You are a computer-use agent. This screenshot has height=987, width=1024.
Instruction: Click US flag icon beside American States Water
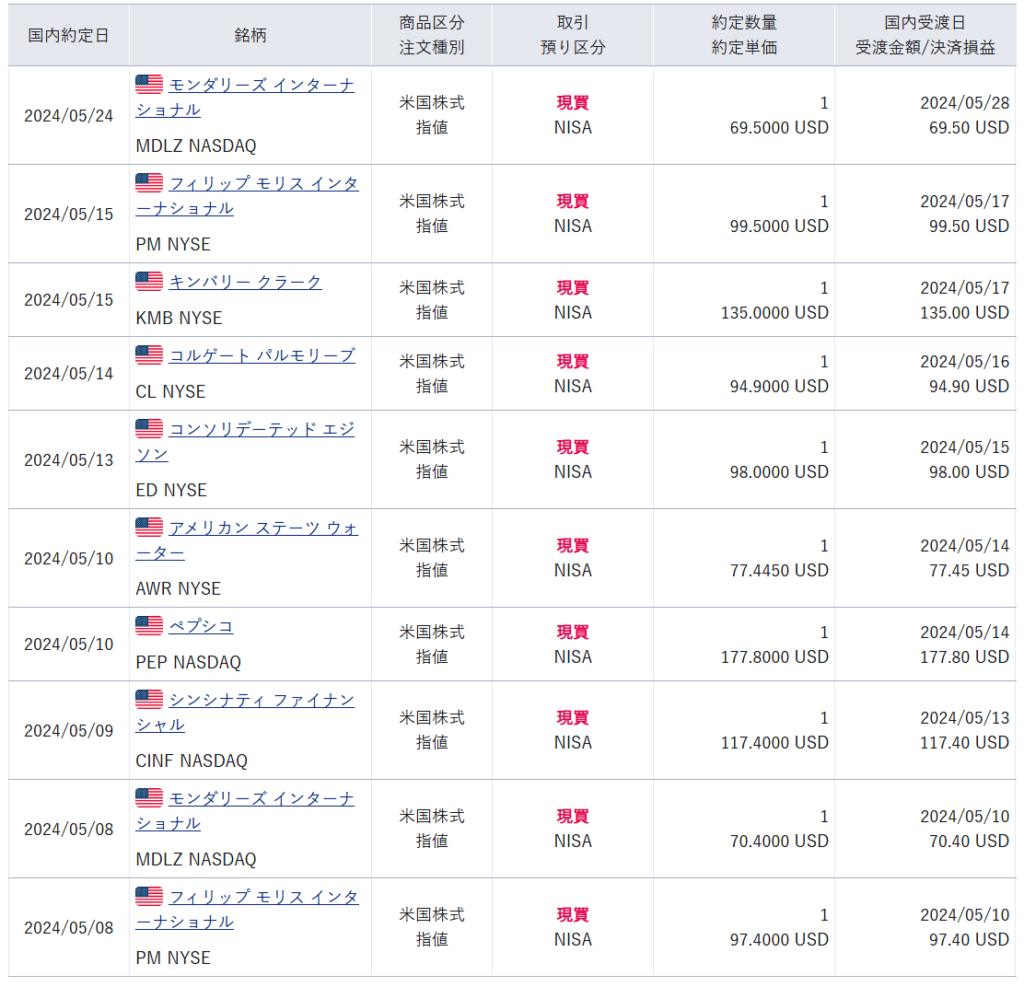click(x=149, y=528)
